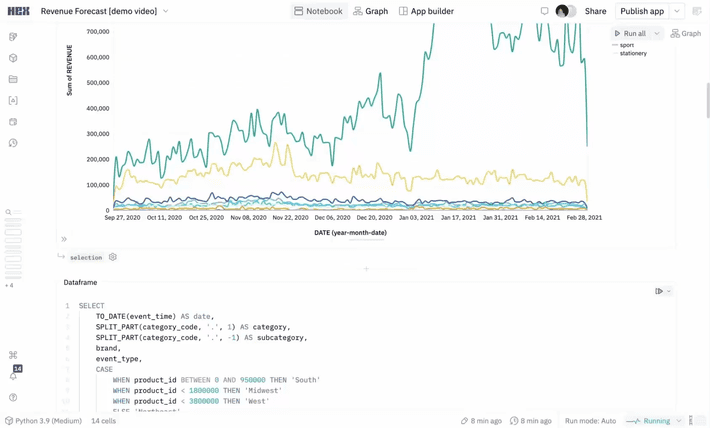Toggle the 'stationery' series in chart legend
Image resolution: width=710 pixels, height=428 pixels.
coord(632,54)
